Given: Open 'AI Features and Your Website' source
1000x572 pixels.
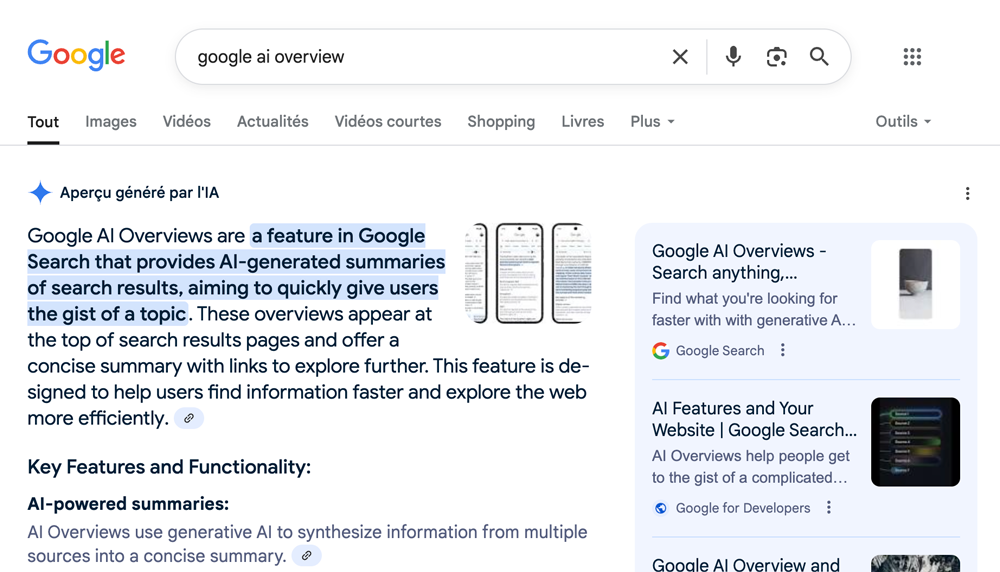Looking at the screenshot, I should [754, 419].
